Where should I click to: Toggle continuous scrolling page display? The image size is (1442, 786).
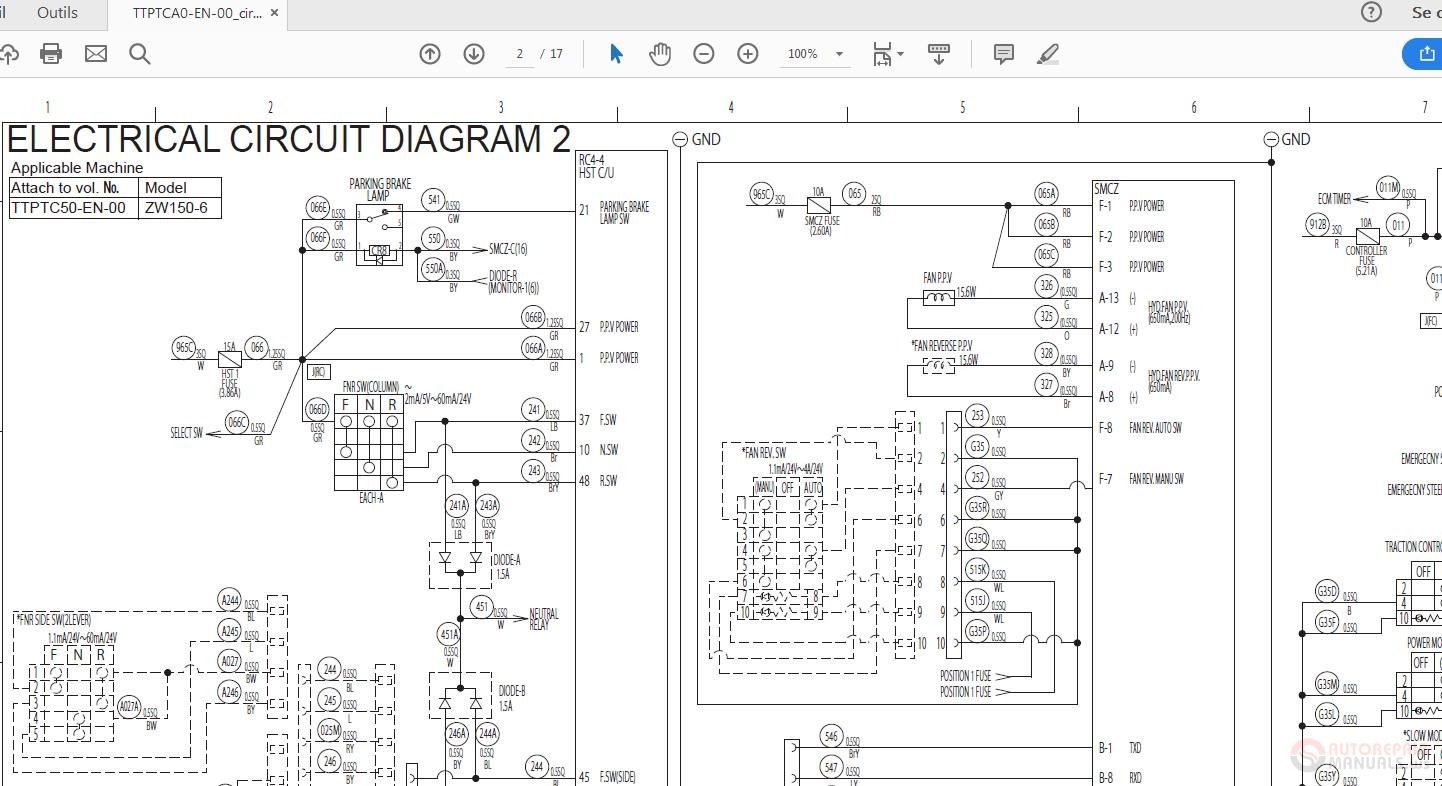pyautogui.click(x=938, y=54)
